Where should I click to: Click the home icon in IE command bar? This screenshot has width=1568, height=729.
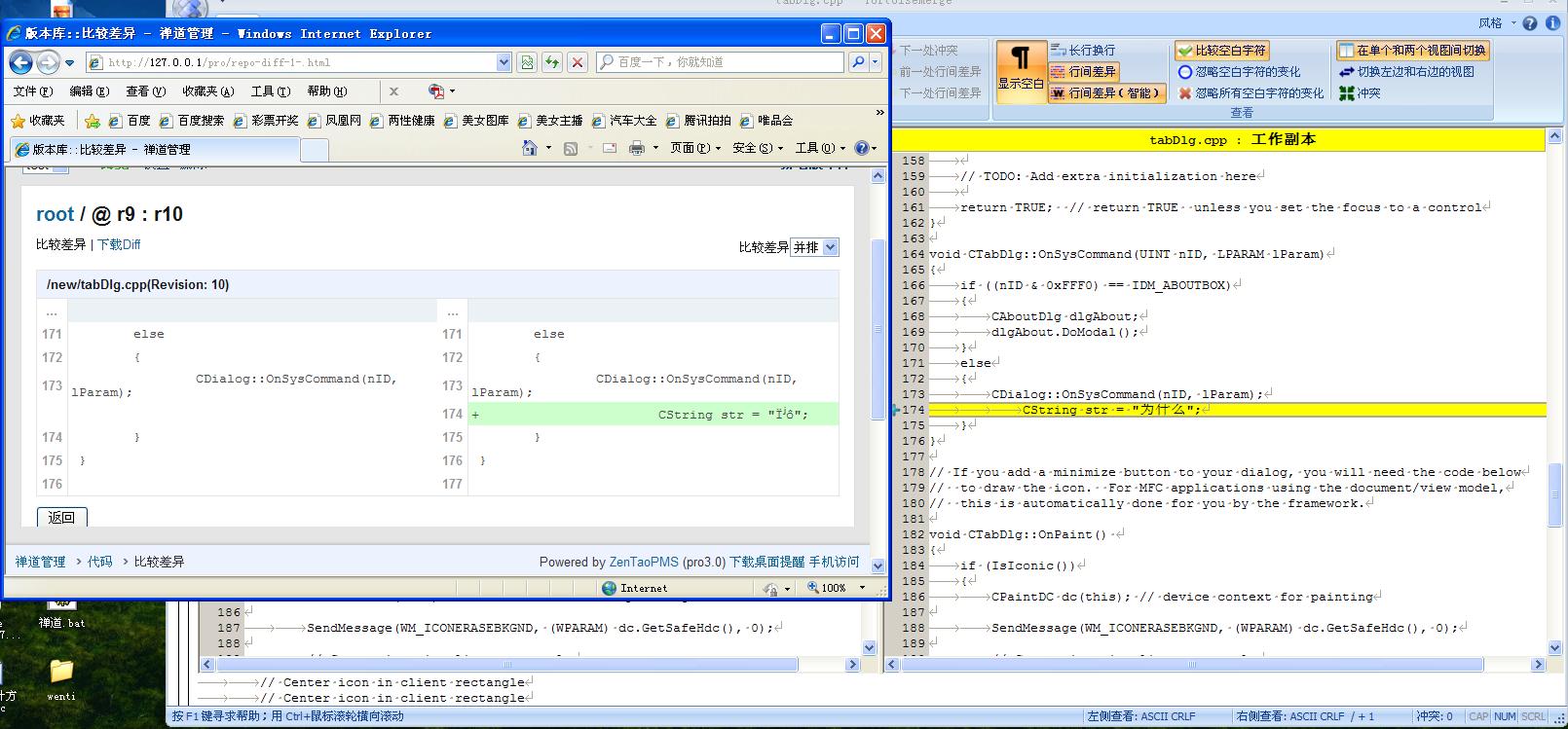coord(529,148)
